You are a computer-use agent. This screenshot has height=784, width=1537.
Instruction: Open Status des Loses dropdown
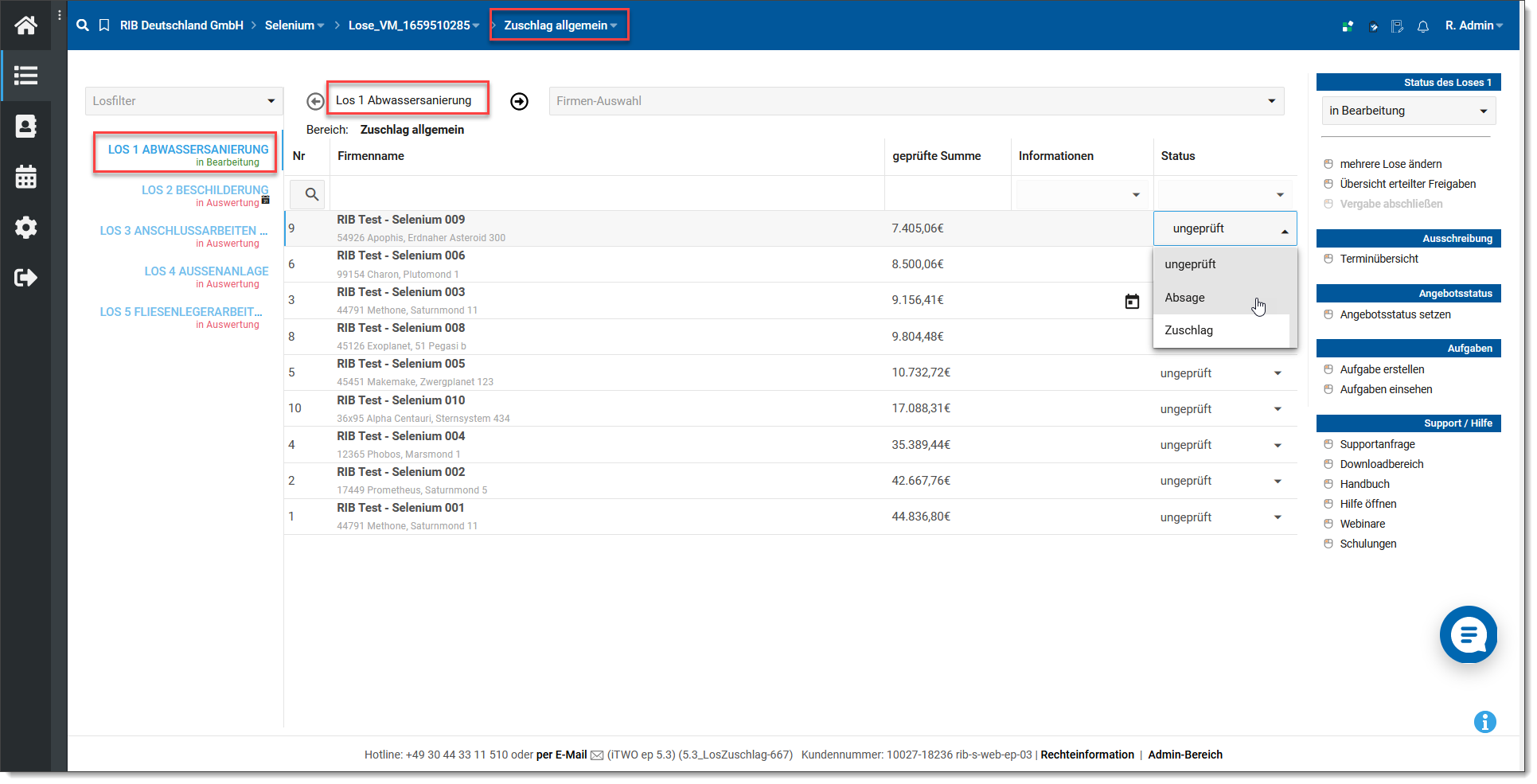click(1407, 111)
